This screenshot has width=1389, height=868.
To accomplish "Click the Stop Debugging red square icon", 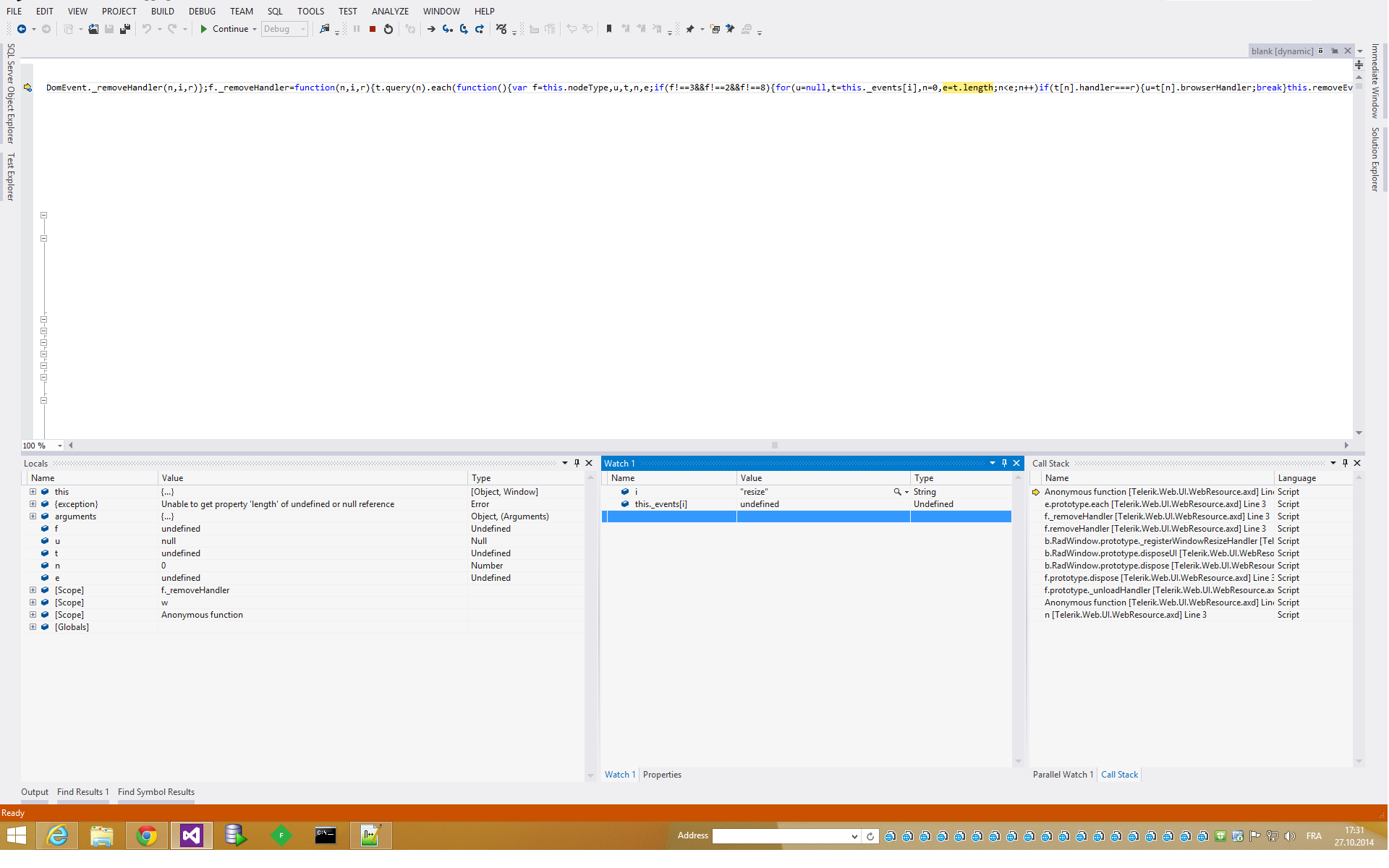I will pos(373,29).
